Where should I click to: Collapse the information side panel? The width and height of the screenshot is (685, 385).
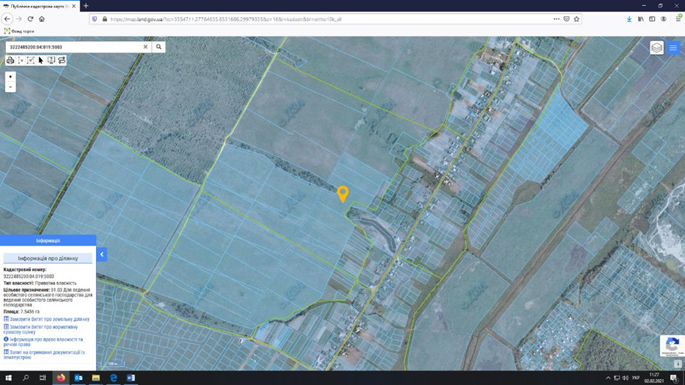tap(102, 254)
